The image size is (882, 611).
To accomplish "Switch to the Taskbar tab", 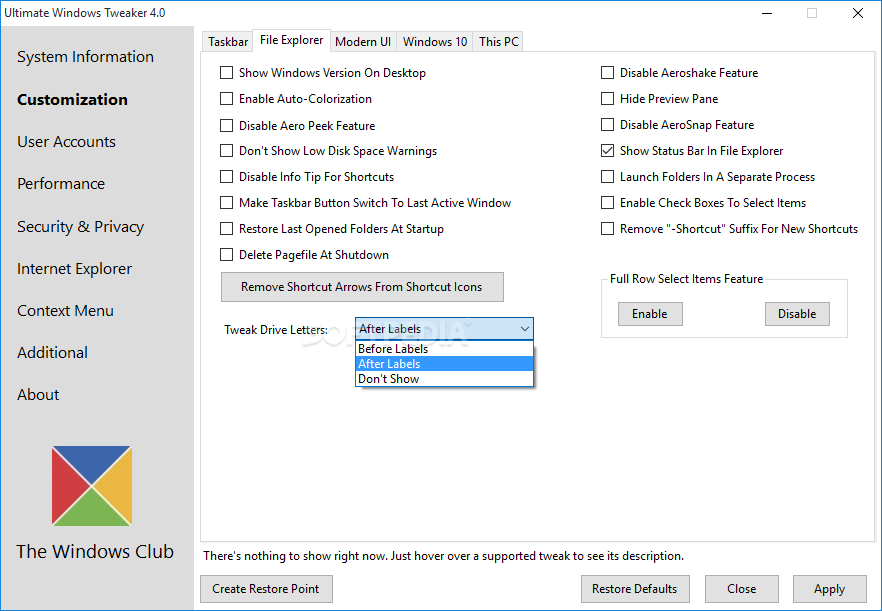I will pyautogui.click(x=228, y=42).
